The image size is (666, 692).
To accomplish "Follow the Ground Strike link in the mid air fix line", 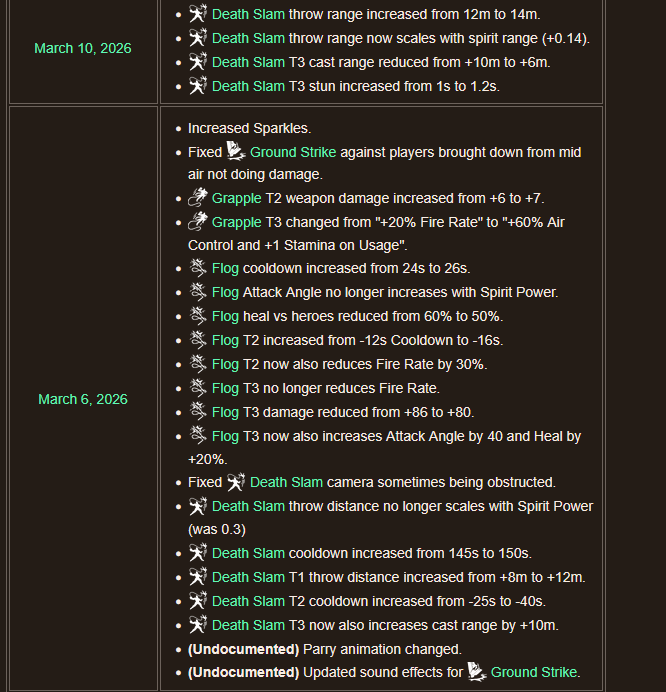I will click(x=293, y=152).
